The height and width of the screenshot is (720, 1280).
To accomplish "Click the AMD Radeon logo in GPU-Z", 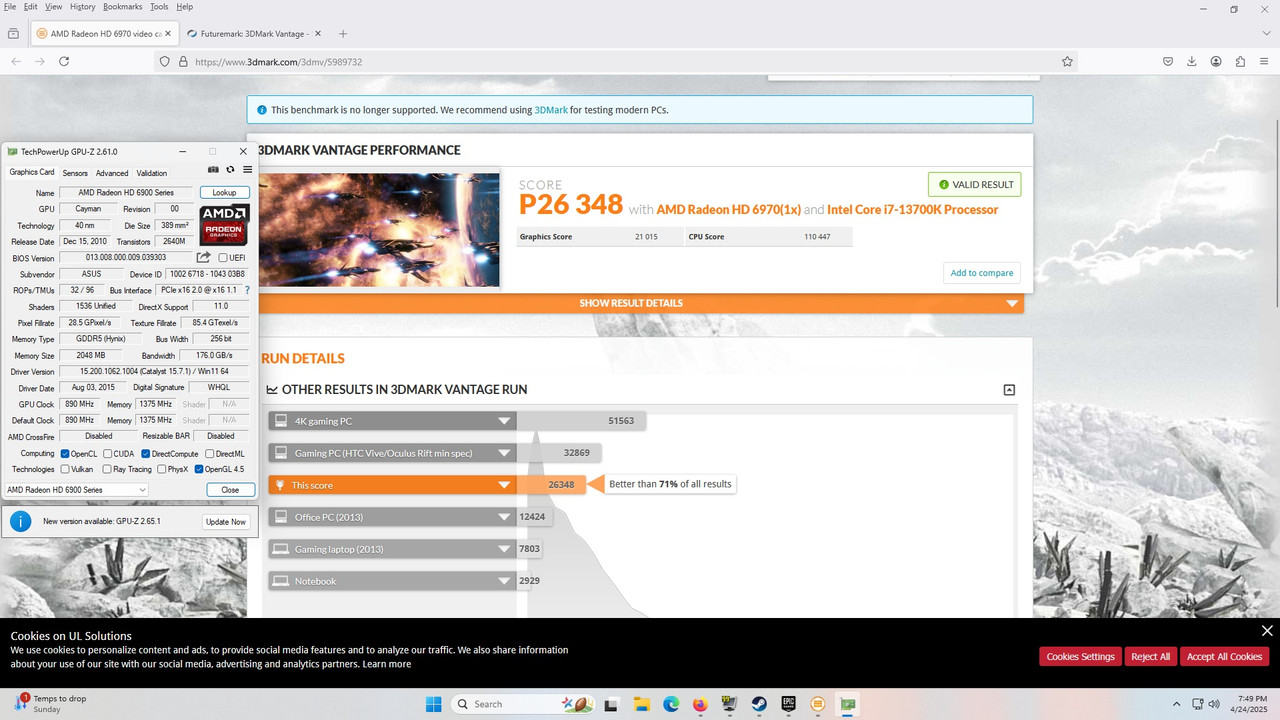I will click(x=225, y=225).
